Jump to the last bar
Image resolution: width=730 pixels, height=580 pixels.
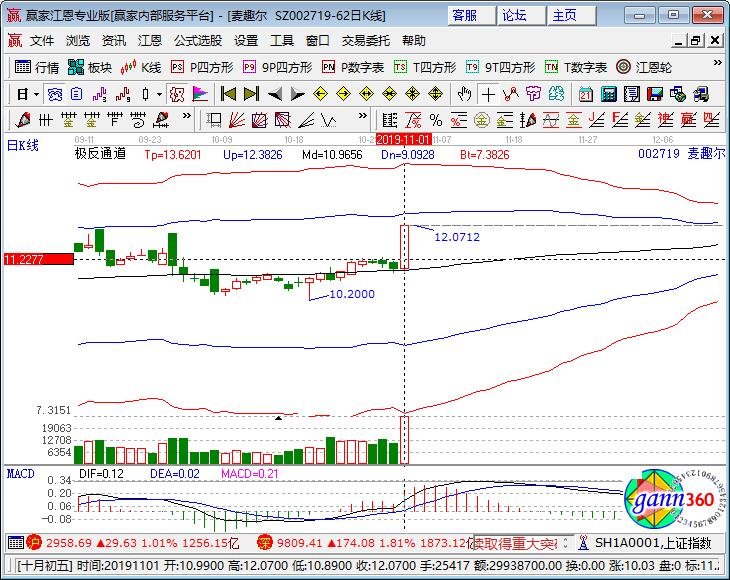point(251,94)
